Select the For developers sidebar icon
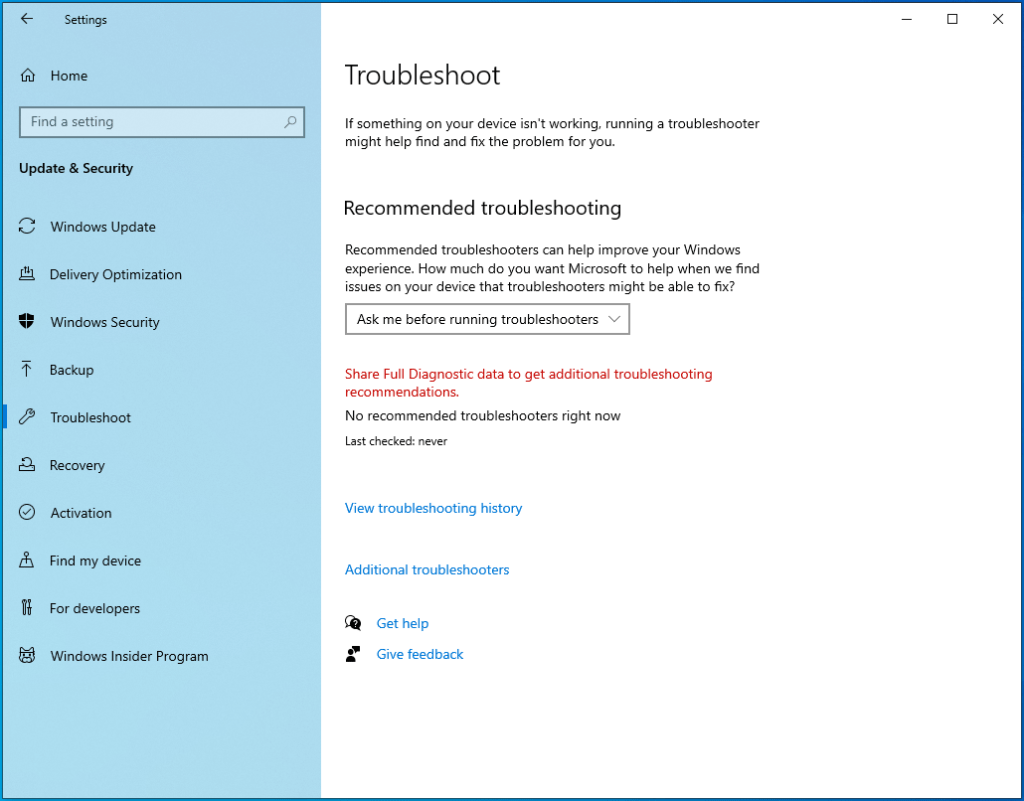Screen dimensions: 1024x801 (26, 608)
